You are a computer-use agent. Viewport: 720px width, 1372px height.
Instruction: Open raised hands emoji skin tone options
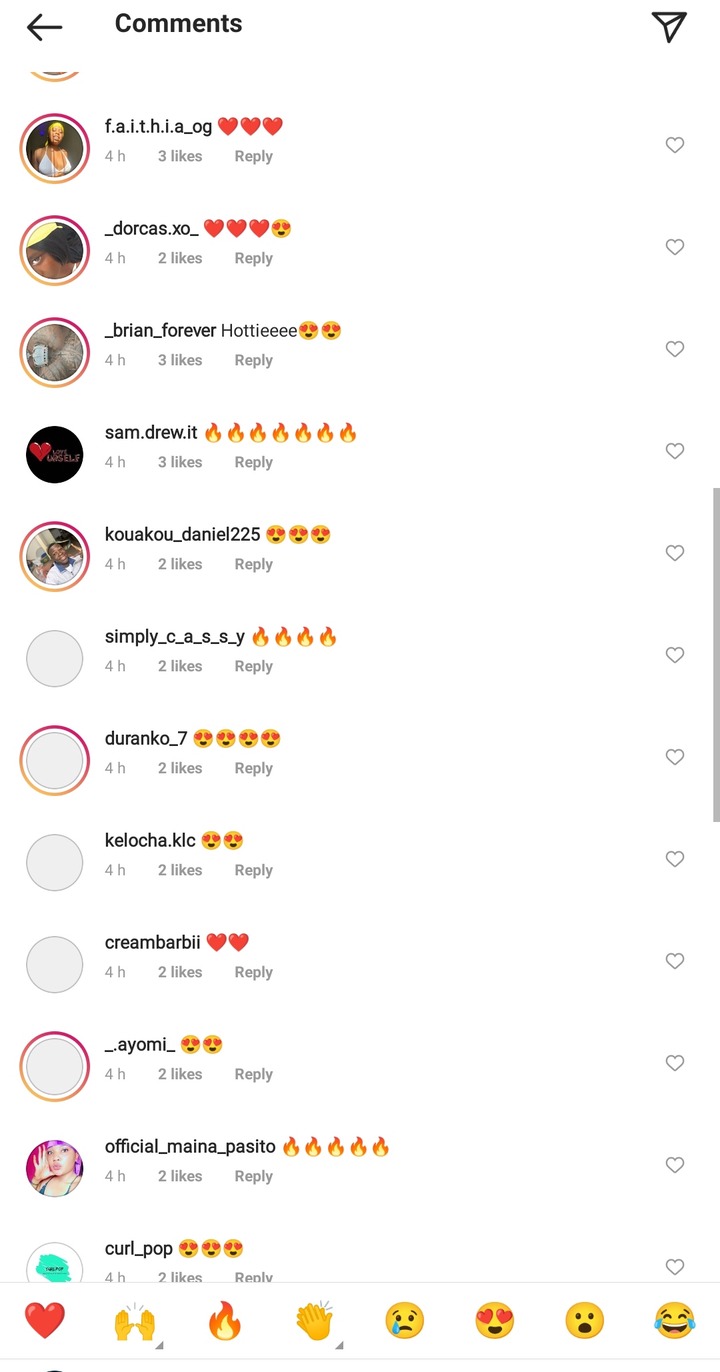(x=135, y=1322)
